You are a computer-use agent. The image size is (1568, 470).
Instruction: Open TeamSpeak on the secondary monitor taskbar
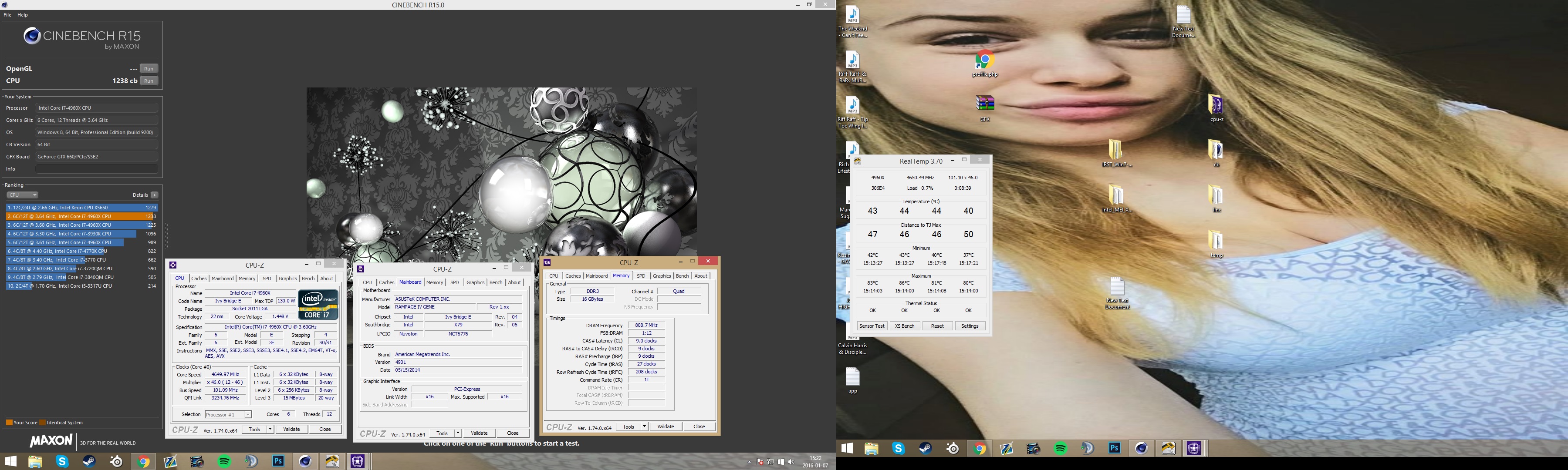coord(1087,449)
